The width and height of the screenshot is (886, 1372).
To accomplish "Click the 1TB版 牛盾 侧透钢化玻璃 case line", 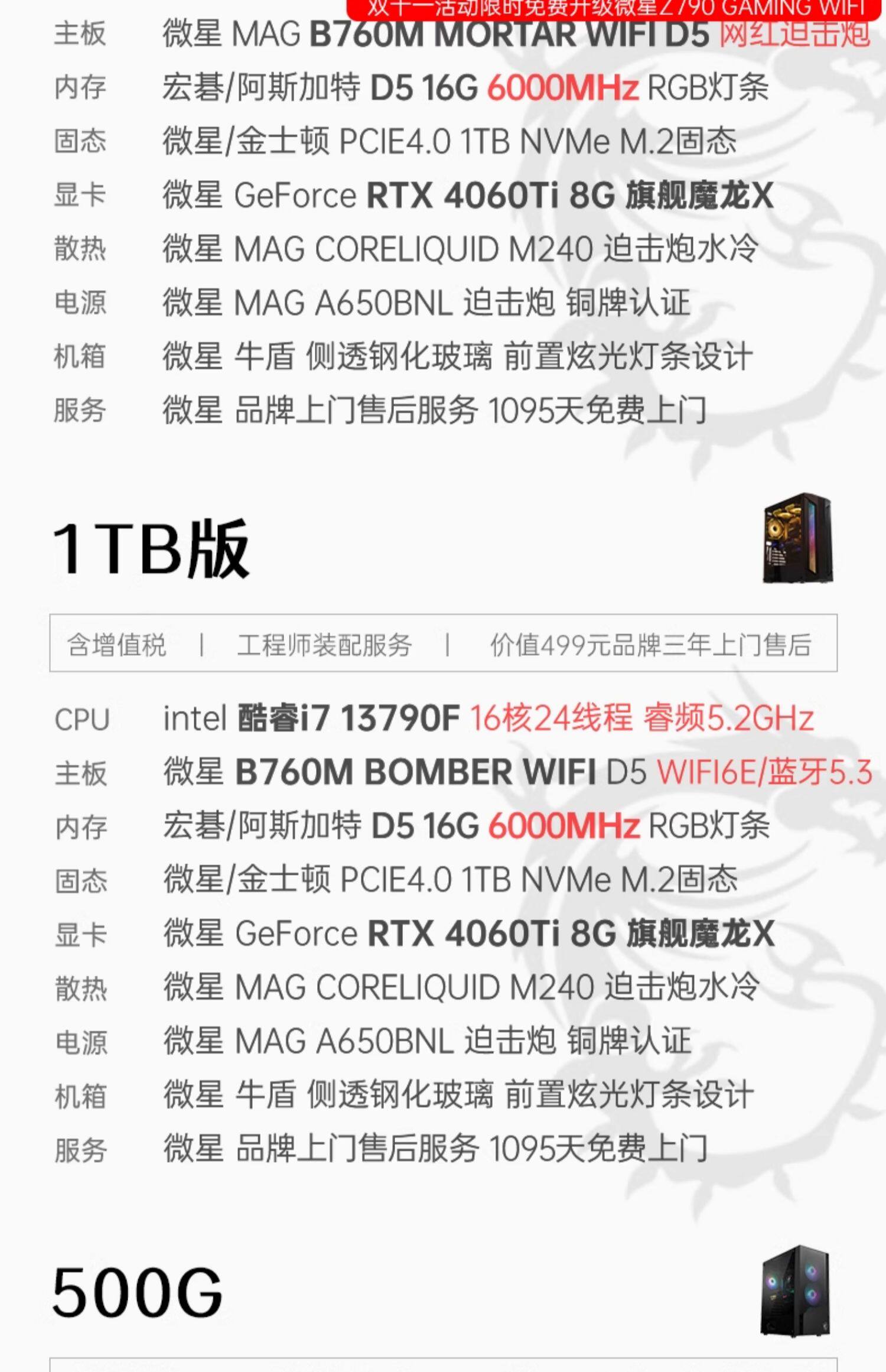I will (458, 1094).
